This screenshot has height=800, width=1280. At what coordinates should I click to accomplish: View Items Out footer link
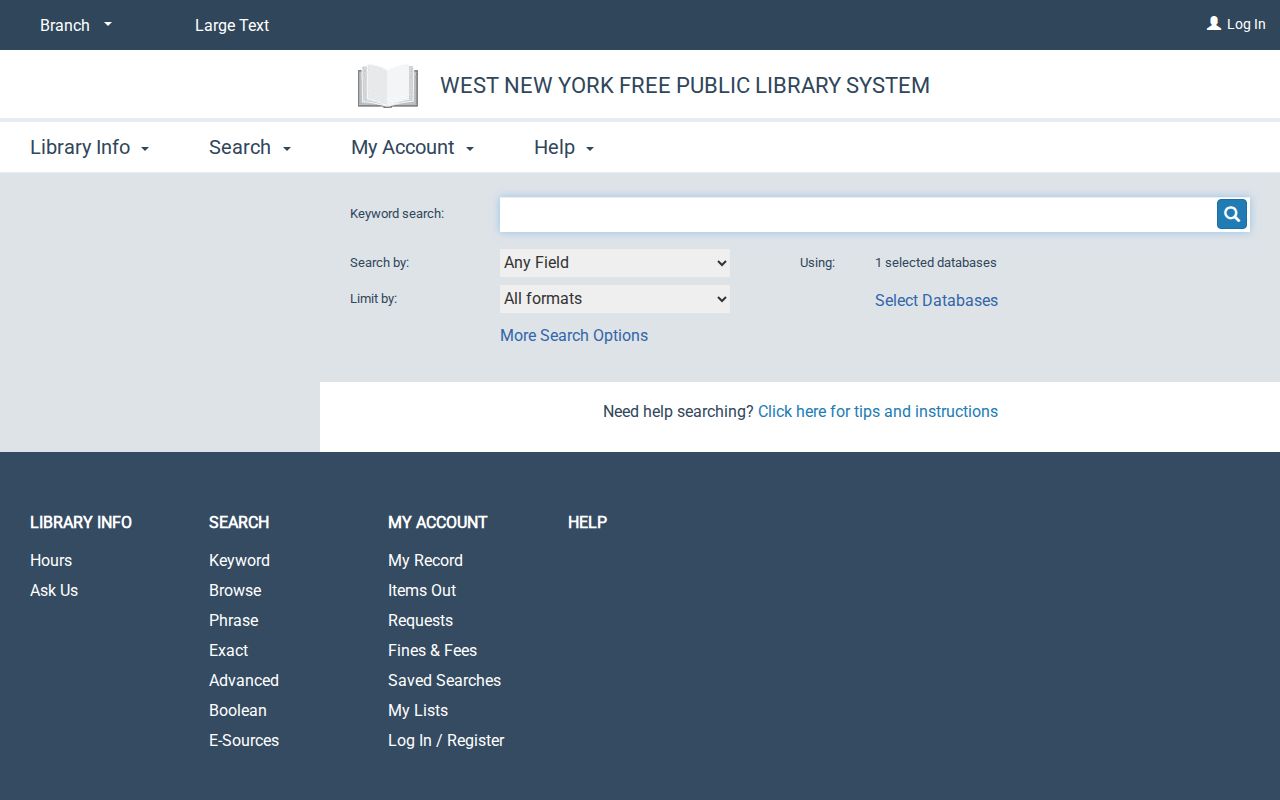[422, 590]
